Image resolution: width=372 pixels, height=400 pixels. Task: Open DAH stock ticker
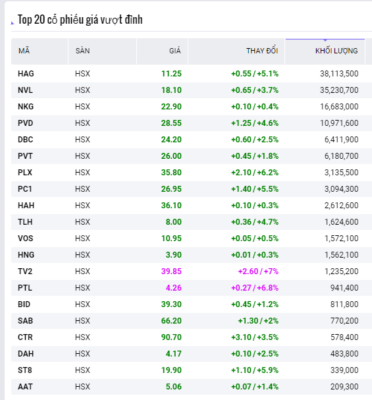point(26,354)
